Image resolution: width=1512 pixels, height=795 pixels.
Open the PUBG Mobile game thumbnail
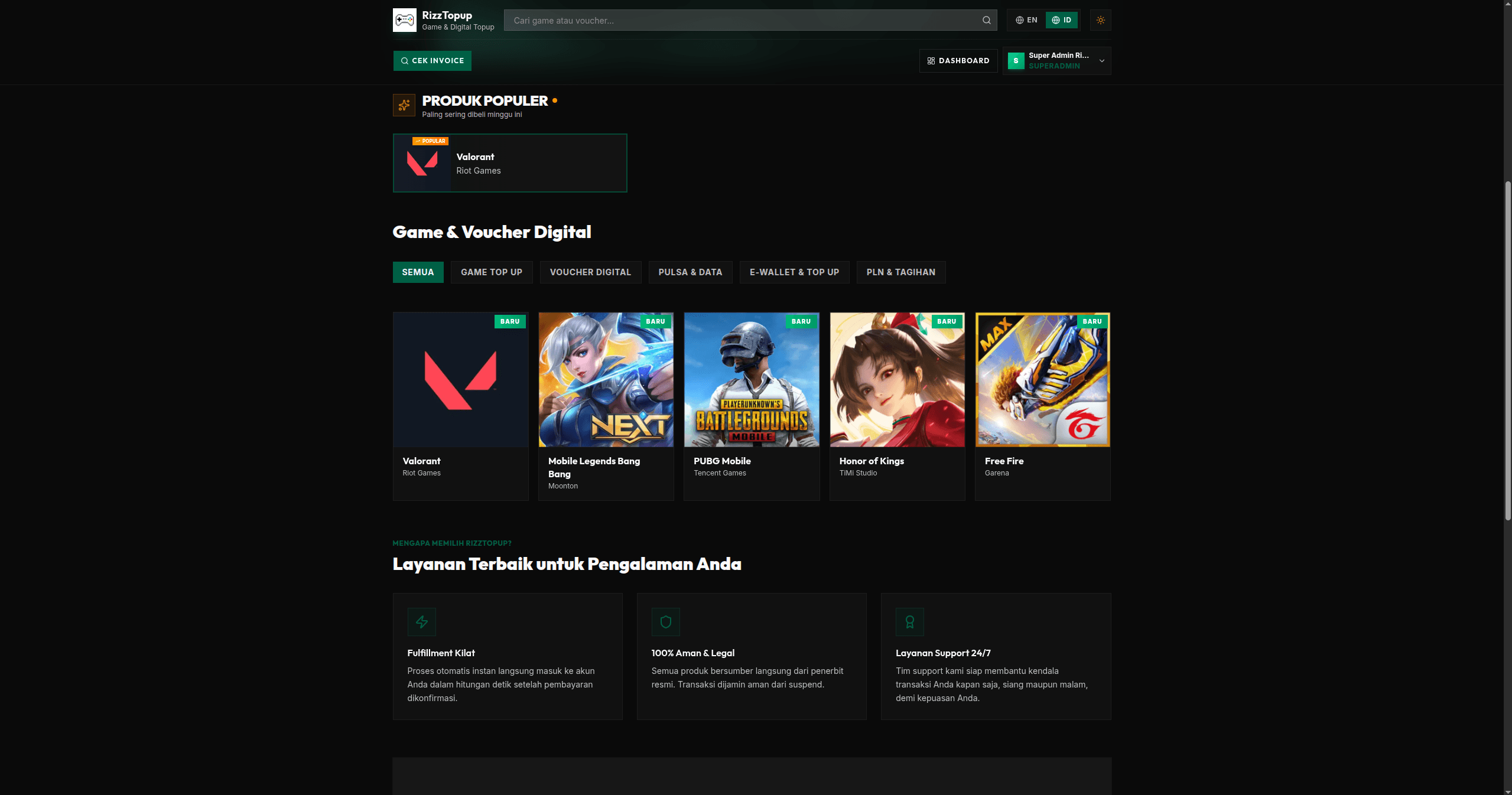coord(752,380)
